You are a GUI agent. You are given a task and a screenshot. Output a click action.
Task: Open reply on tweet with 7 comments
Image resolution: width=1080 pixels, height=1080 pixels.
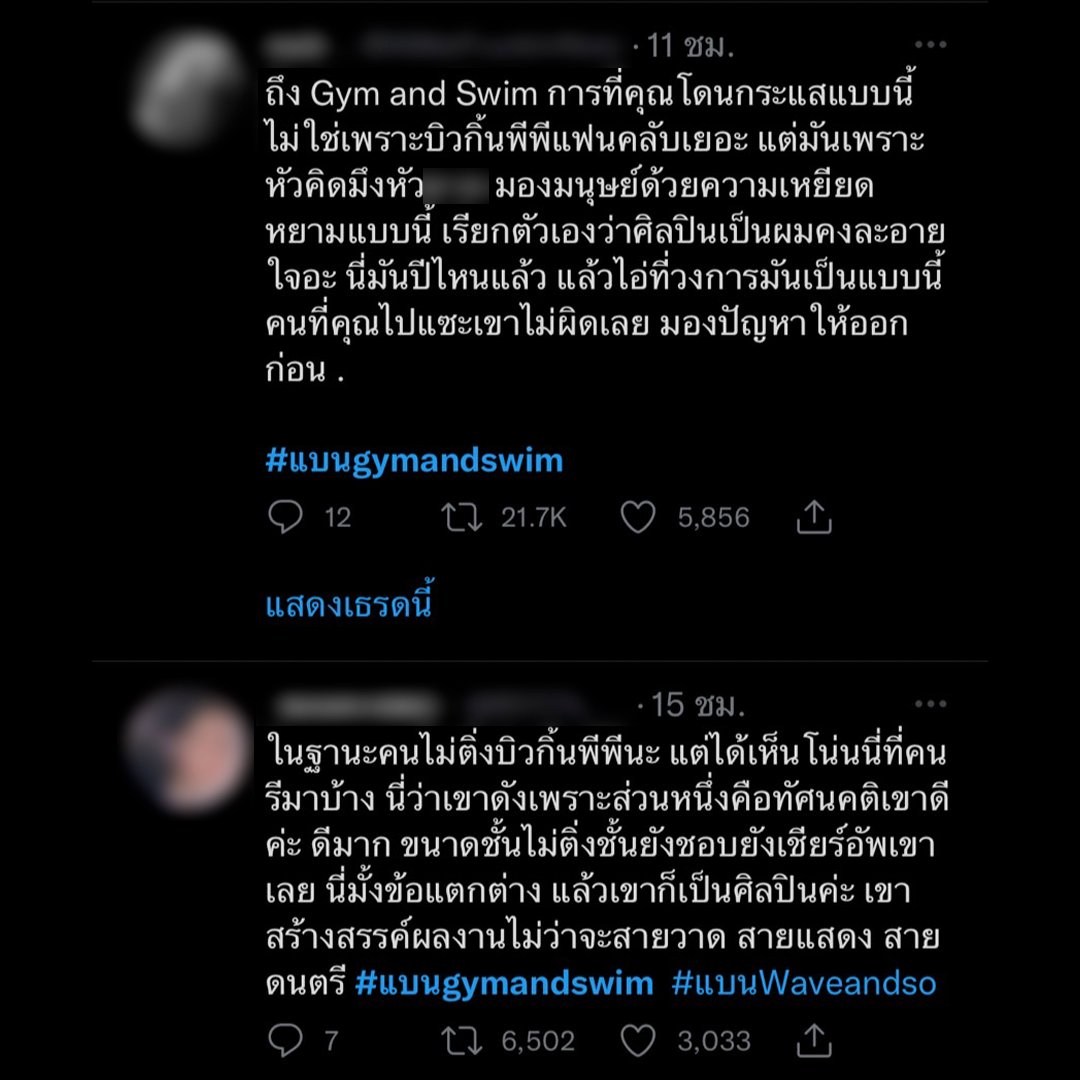285,1040
